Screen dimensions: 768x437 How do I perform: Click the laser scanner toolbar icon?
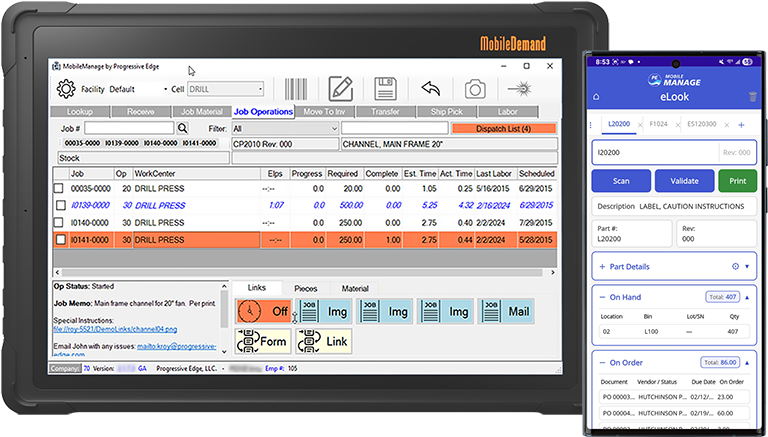pyautogui.click(x=520, y=89)
